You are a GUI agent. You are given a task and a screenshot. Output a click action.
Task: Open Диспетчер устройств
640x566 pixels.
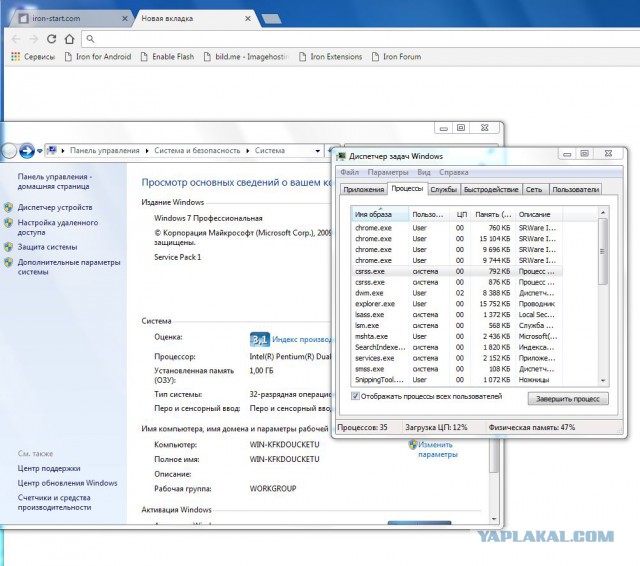[x=55, y=207]
